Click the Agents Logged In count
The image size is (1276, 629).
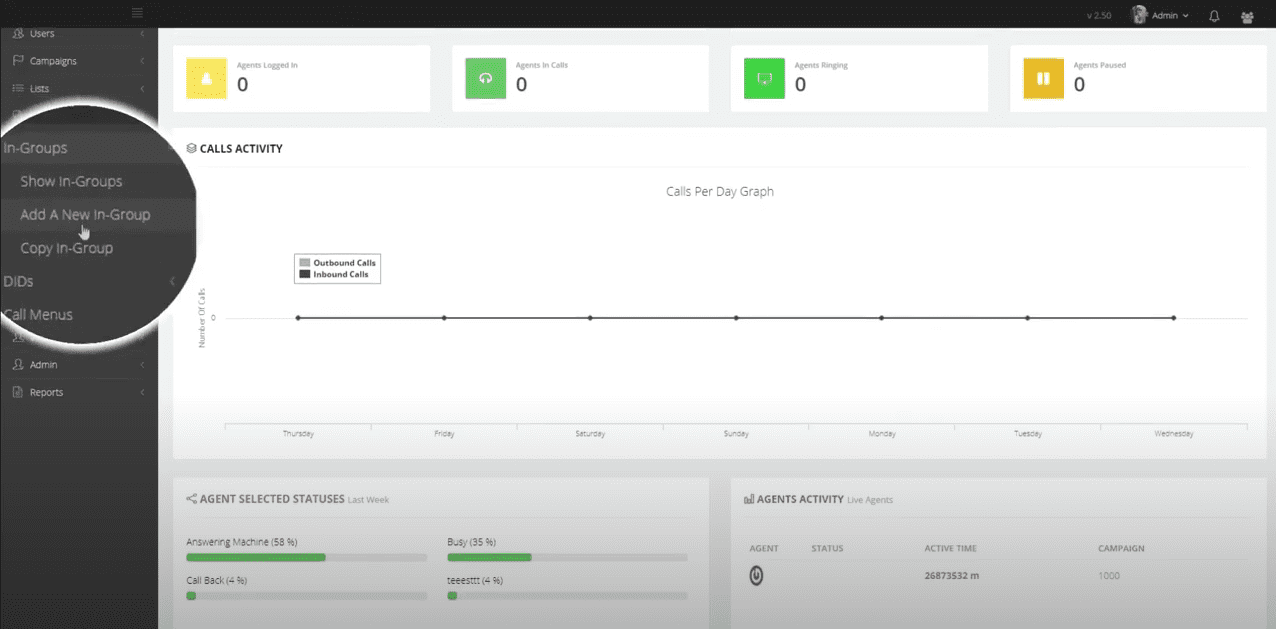tap(242, 85)
